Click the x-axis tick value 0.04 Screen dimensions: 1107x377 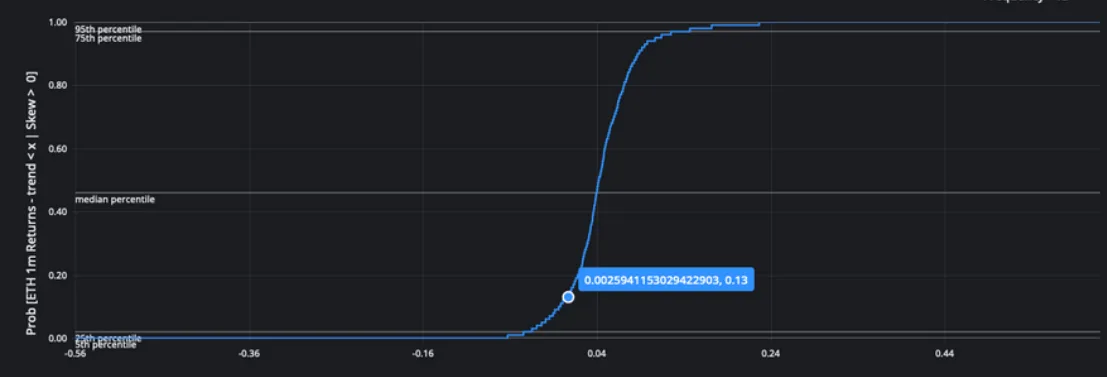[597, 353]
